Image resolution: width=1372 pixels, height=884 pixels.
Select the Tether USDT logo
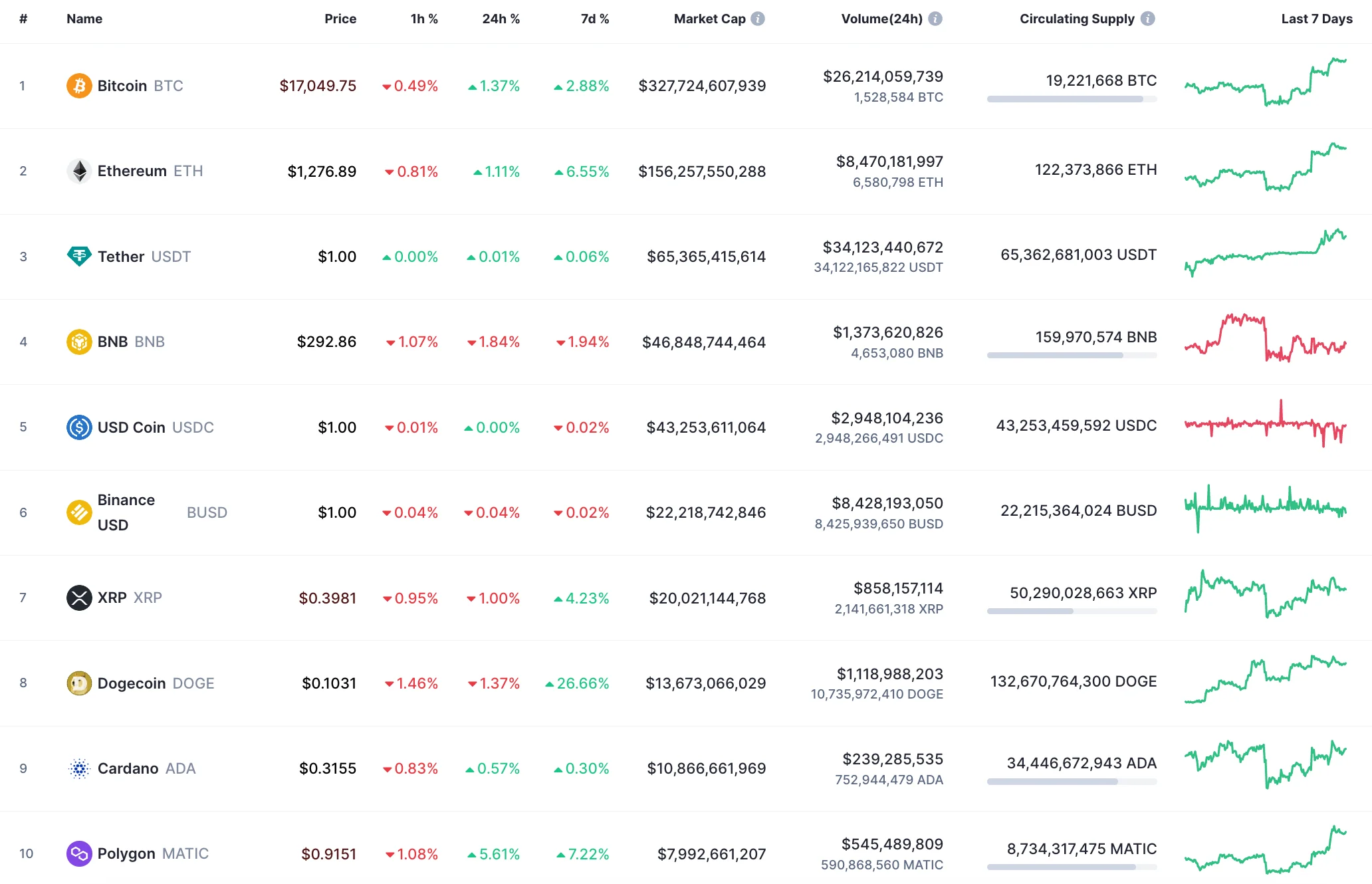pyautogui.click(x=79, y=256)
